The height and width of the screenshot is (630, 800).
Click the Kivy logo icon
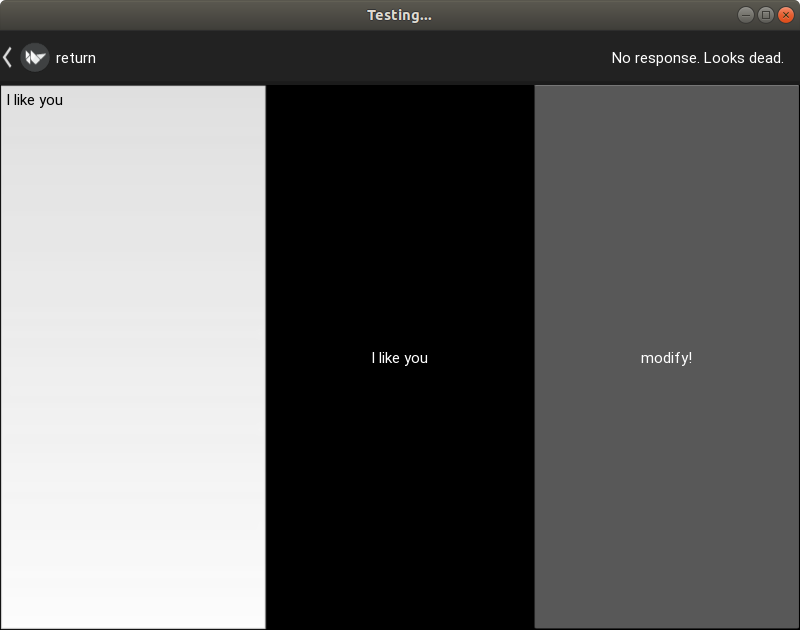35,58
